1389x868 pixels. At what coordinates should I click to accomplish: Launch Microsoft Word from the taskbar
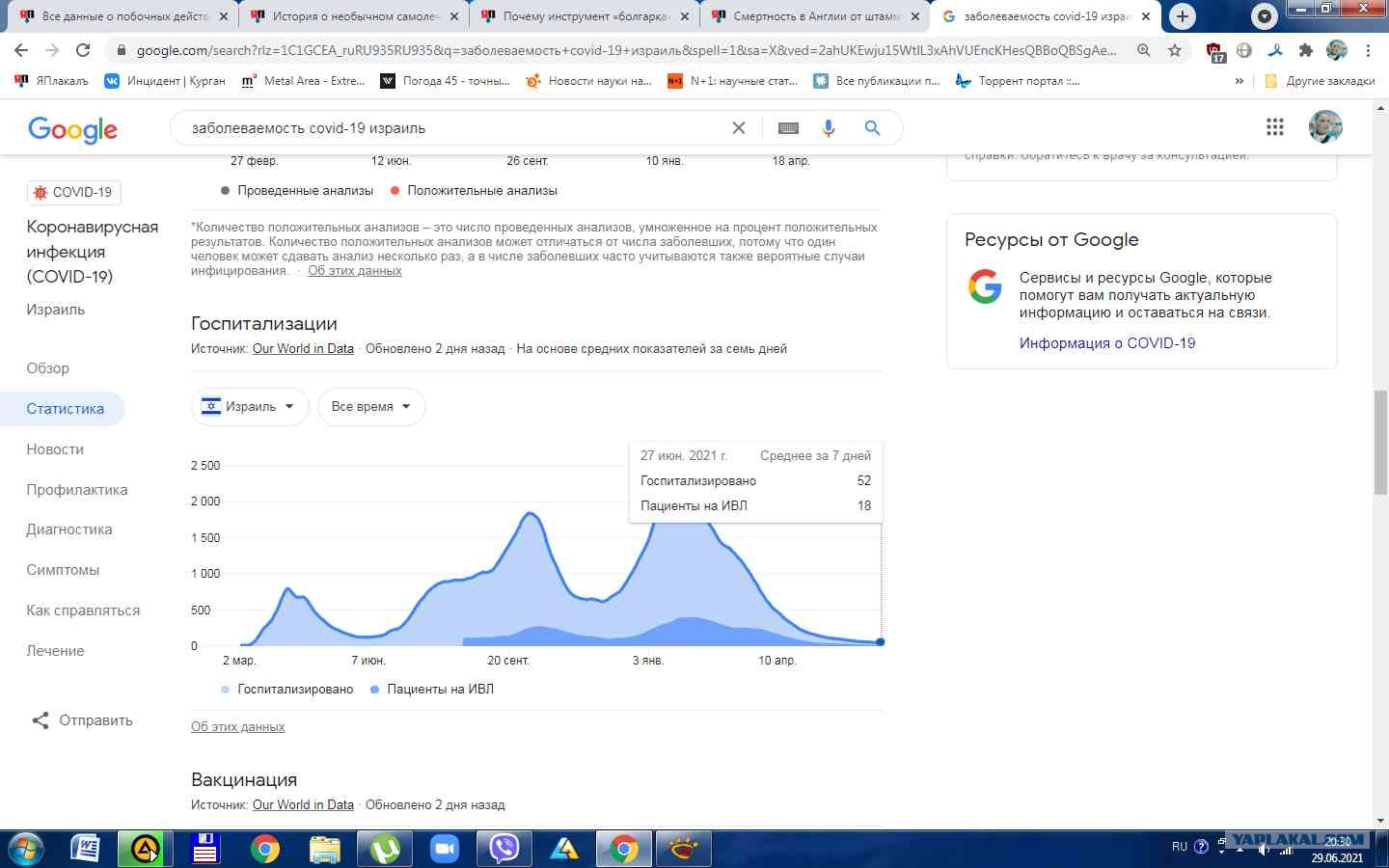tap(86, 849)
